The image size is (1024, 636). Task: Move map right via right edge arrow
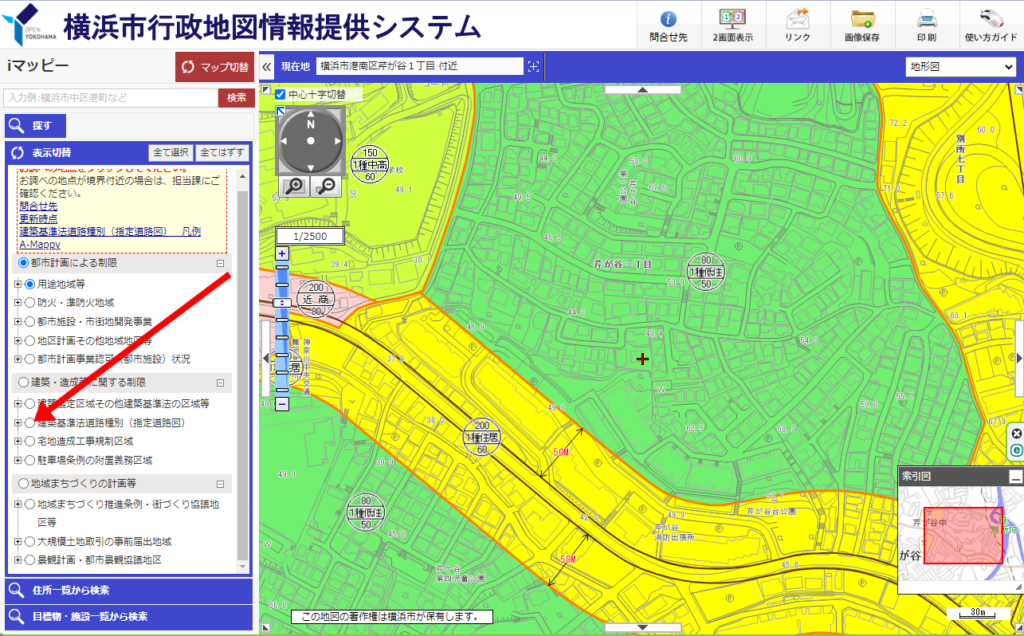tap(1019, 358)
